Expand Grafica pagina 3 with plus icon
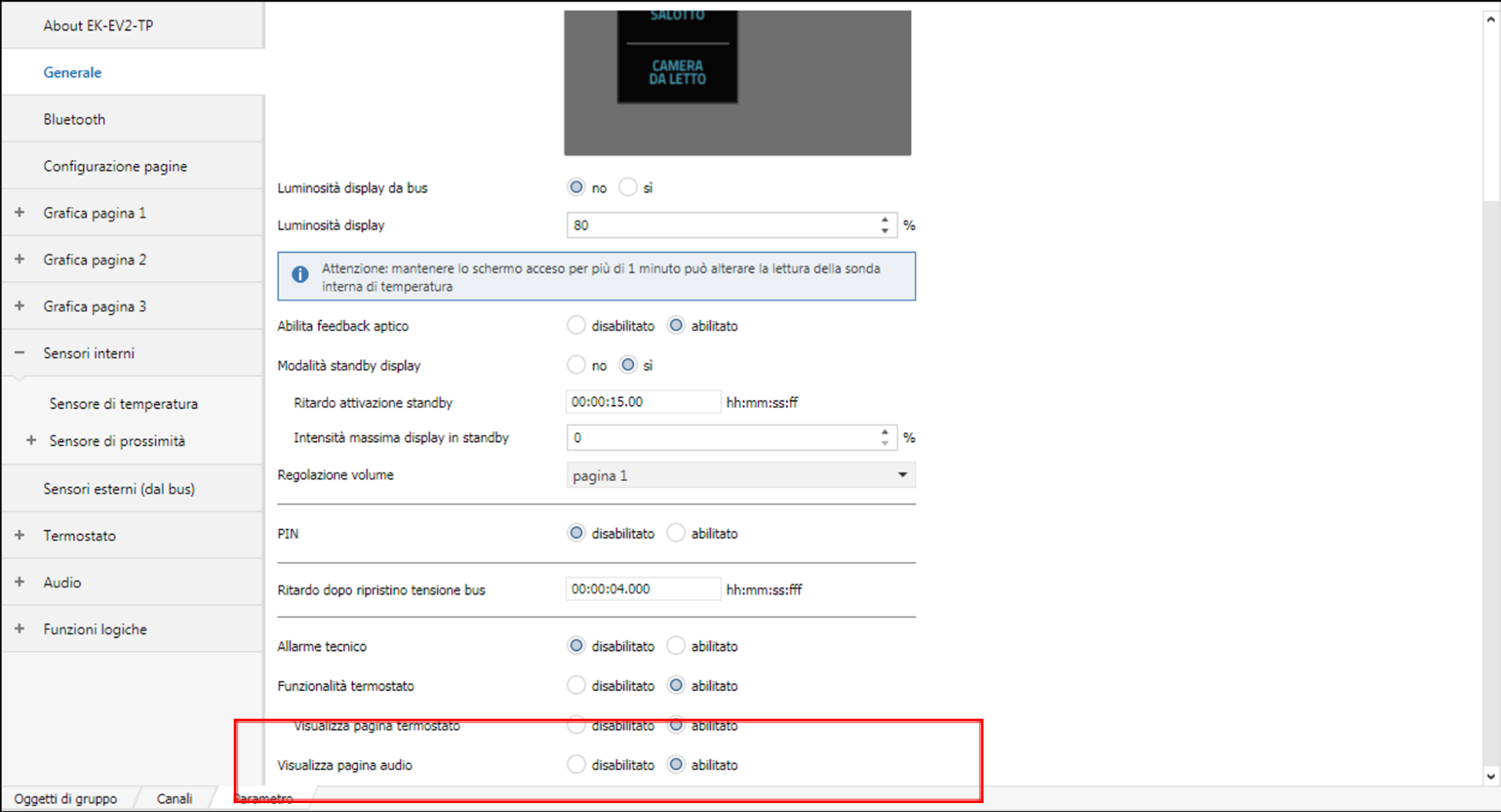 pyautogui.click(x=19, y=306)
